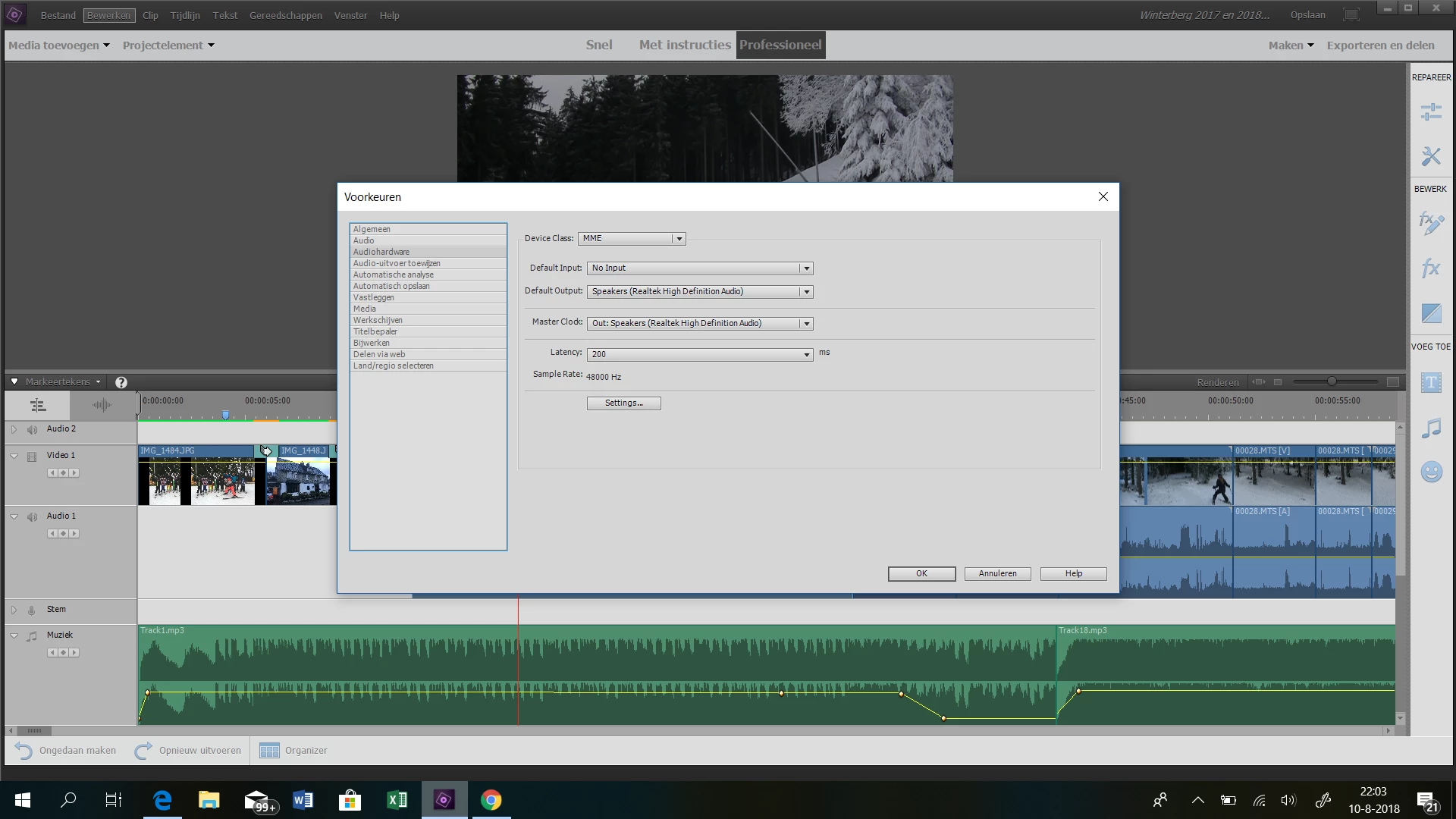Open the Effects fx panel icon
The image size is (1456, 819).
point(1431,268)
